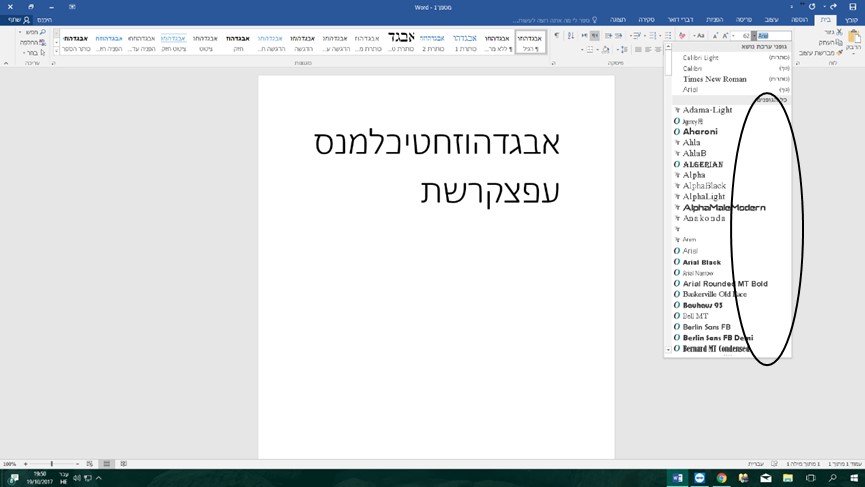Apply the heading 1 style thumbnail
The image size is (865, 487).
click(x=464, y=42)
